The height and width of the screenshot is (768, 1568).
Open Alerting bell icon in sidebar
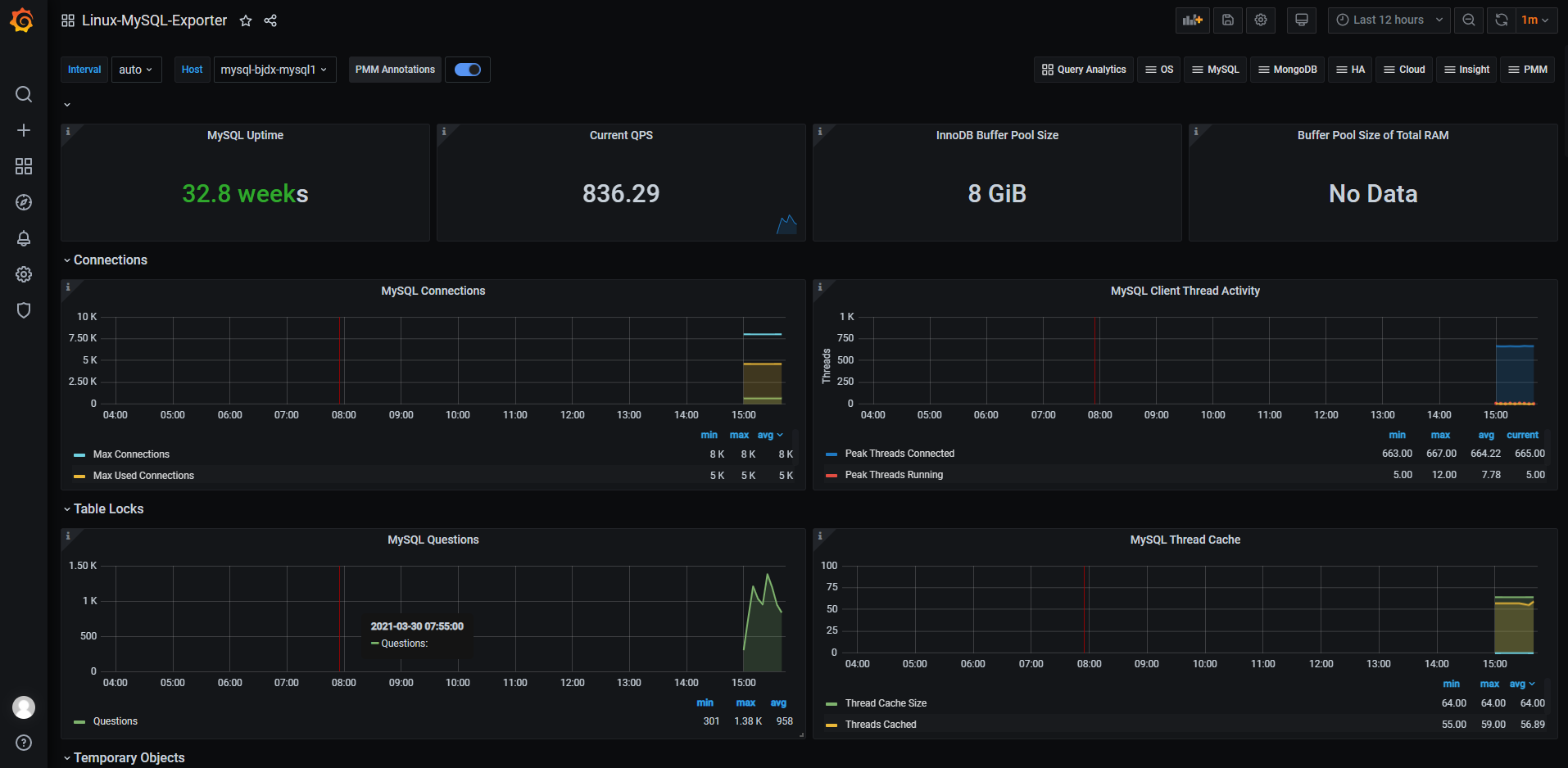pyautogui.click(x=24, y=238)
